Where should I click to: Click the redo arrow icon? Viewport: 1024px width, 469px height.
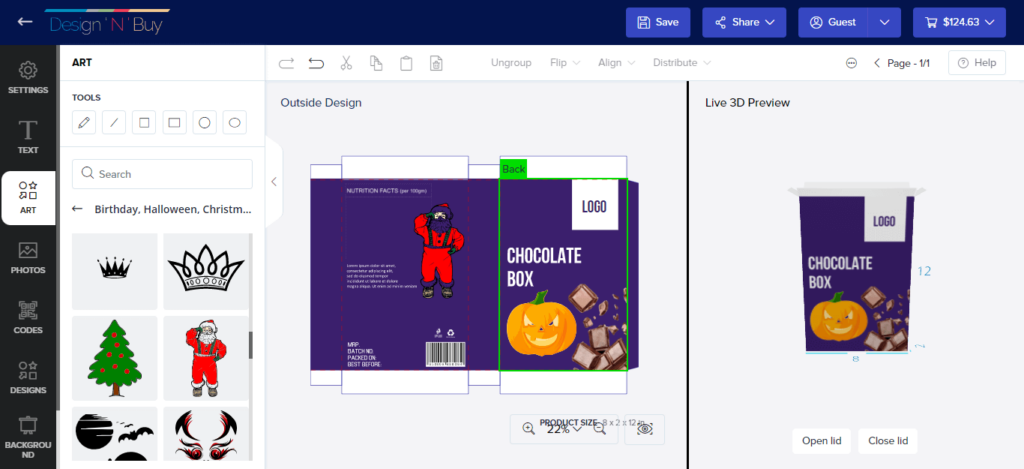tap(286, 63)
